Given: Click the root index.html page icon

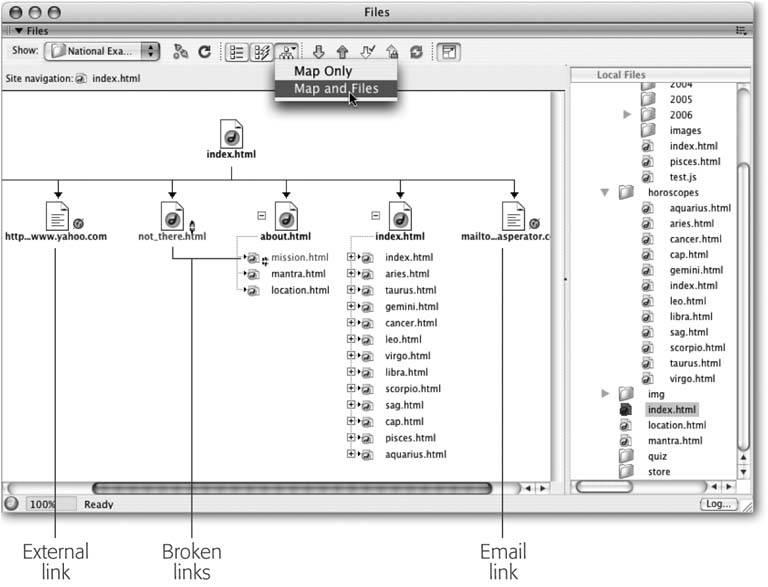Looking at the screenshot, I should coord(231,135).
